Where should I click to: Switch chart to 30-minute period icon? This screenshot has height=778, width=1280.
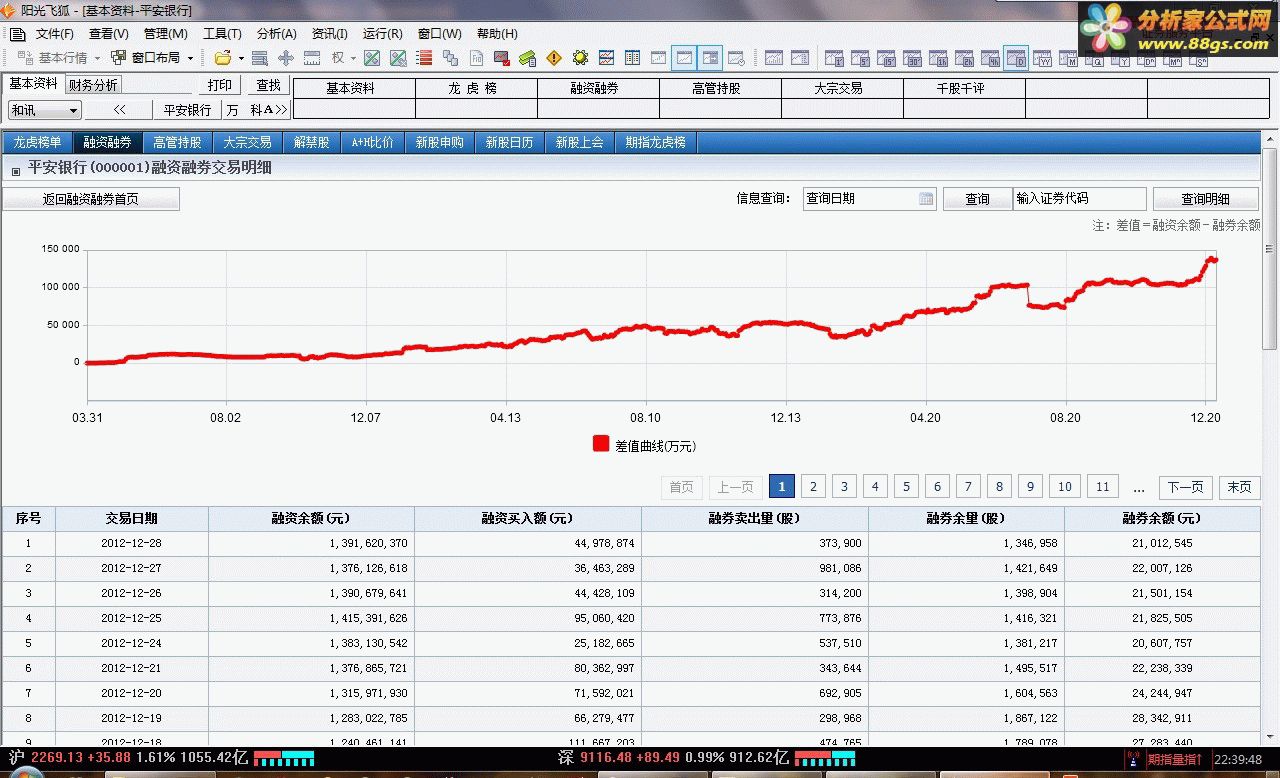(911, 58)
